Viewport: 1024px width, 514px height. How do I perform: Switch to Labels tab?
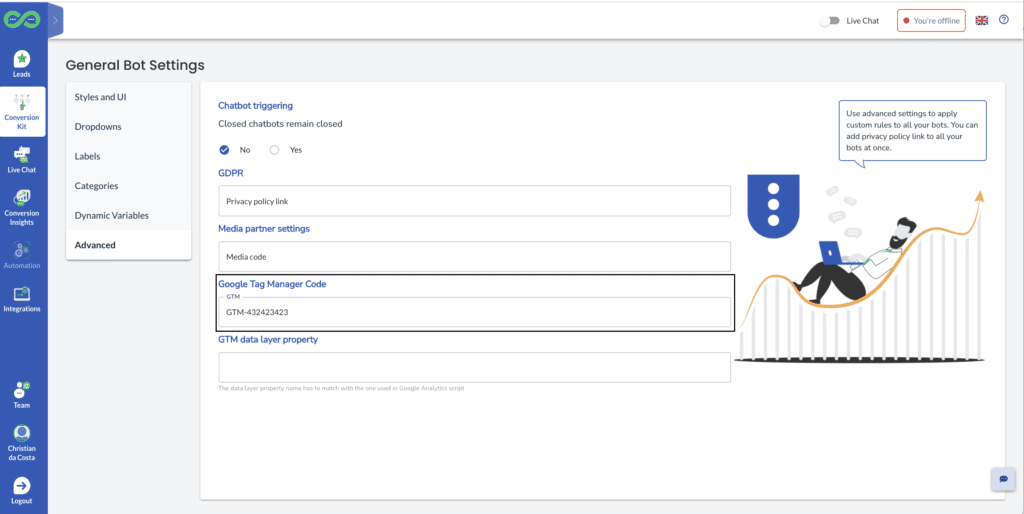pyautogui.click(x=129, y=156)
